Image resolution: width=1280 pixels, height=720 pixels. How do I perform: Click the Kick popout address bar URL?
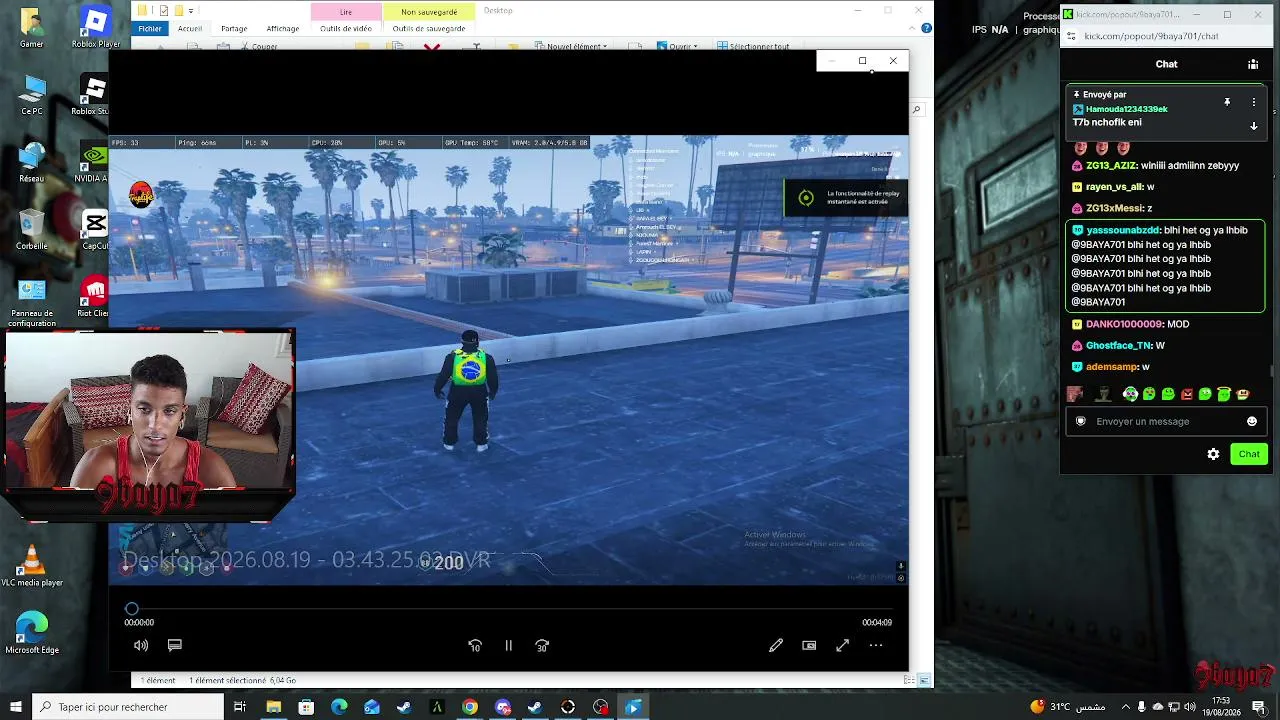[x=1151, y=36]
